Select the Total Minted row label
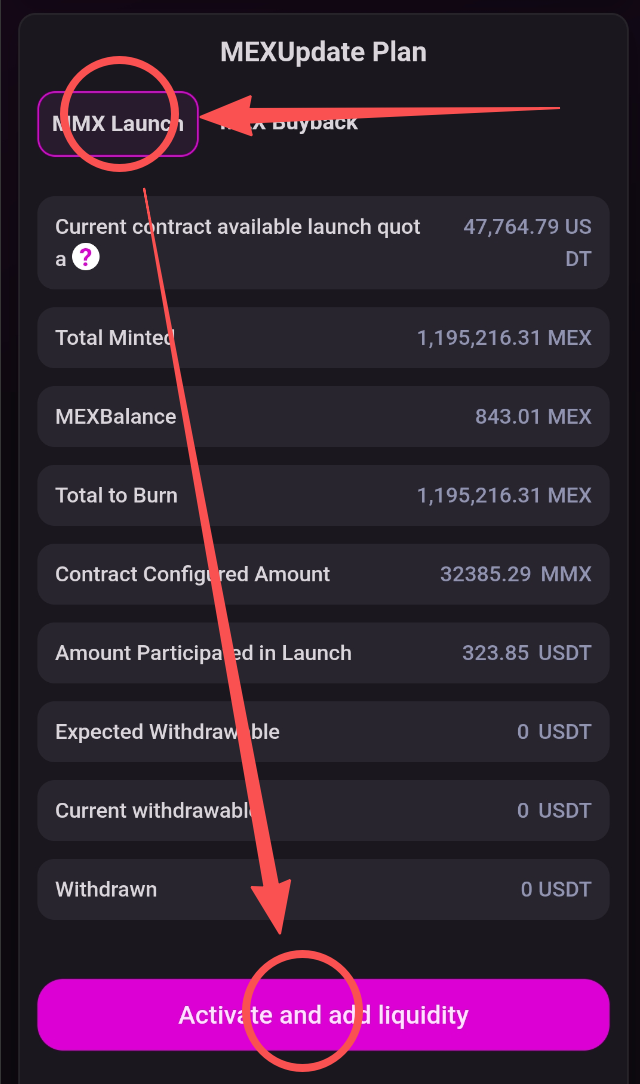Screen dimensions: 640x1084 [x=114, y=338]
